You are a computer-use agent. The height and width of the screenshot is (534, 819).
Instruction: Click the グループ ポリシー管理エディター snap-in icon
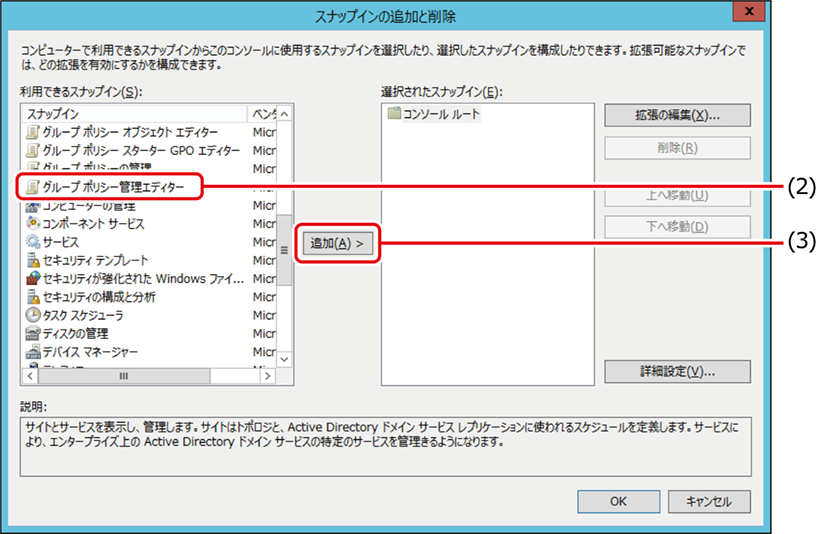(x=32, y=187)
